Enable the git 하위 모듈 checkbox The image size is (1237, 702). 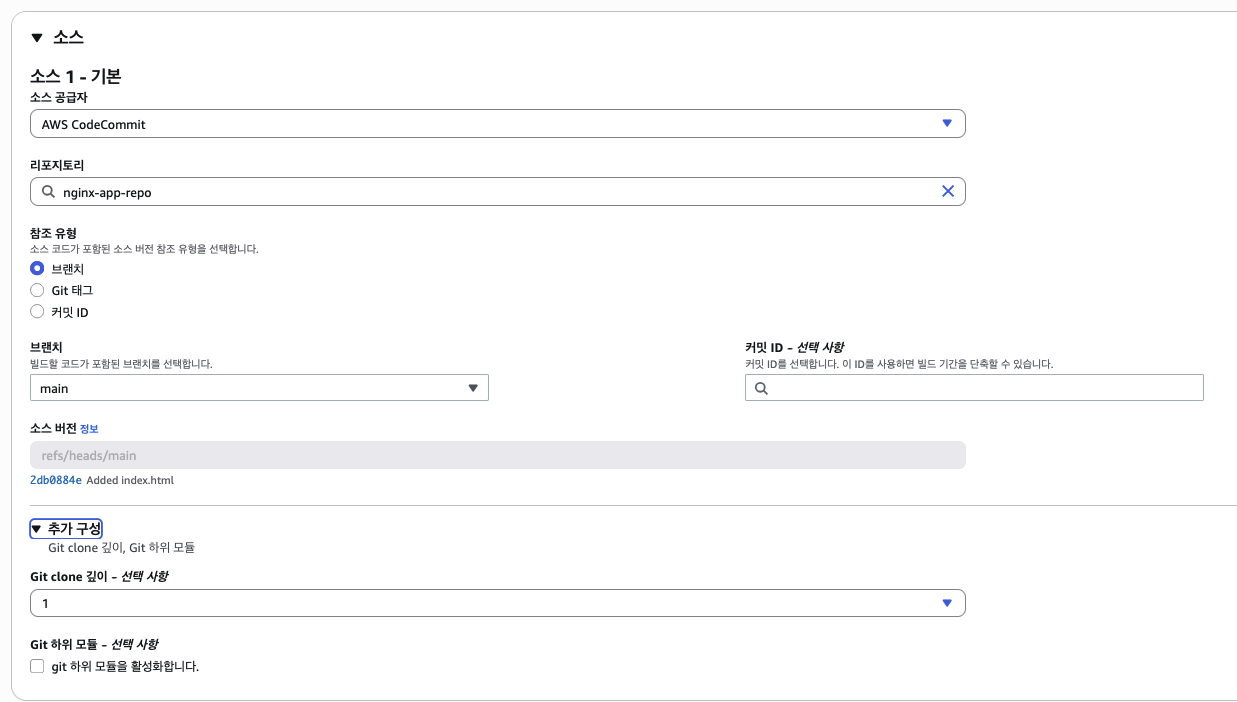point(37,666)
